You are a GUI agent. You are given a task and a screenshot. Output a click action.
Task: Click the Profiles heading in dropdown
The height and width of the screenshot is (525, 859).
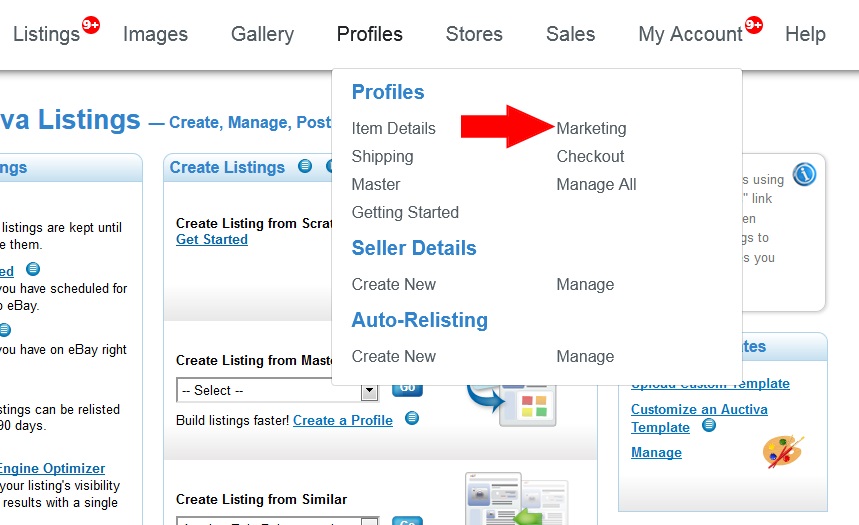pos(388,92)
